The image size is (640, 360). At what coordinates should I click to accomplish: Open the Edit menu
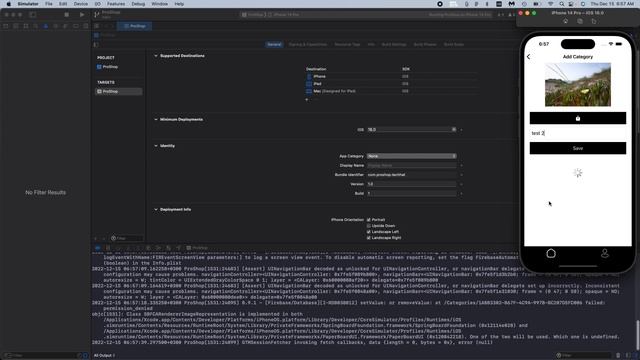(x=63, y=4)
